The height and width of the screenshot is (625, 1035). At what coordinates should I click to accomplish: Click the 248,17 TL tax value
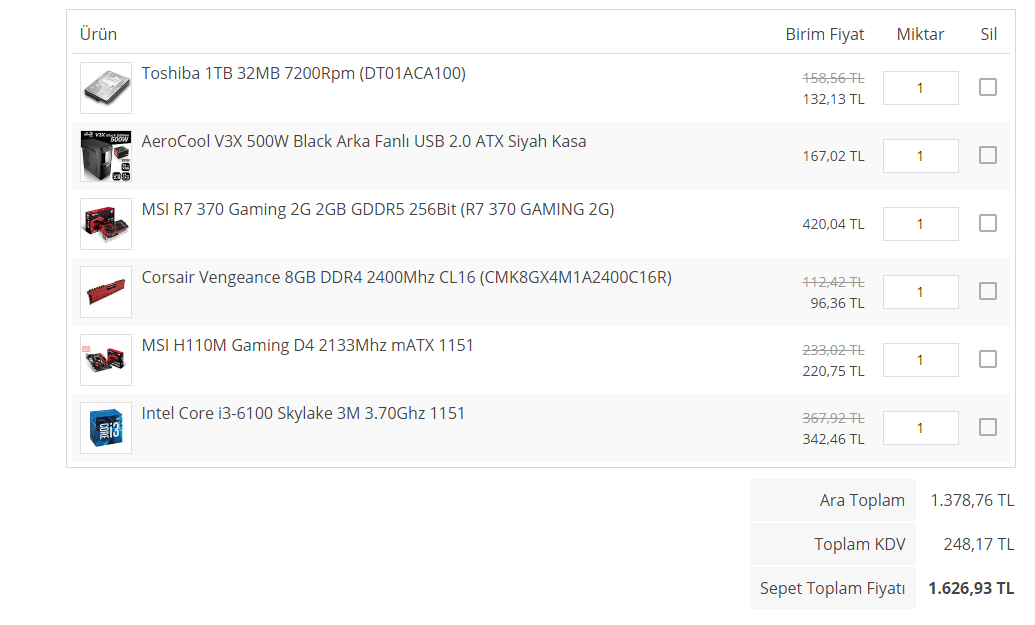[978, 544]
